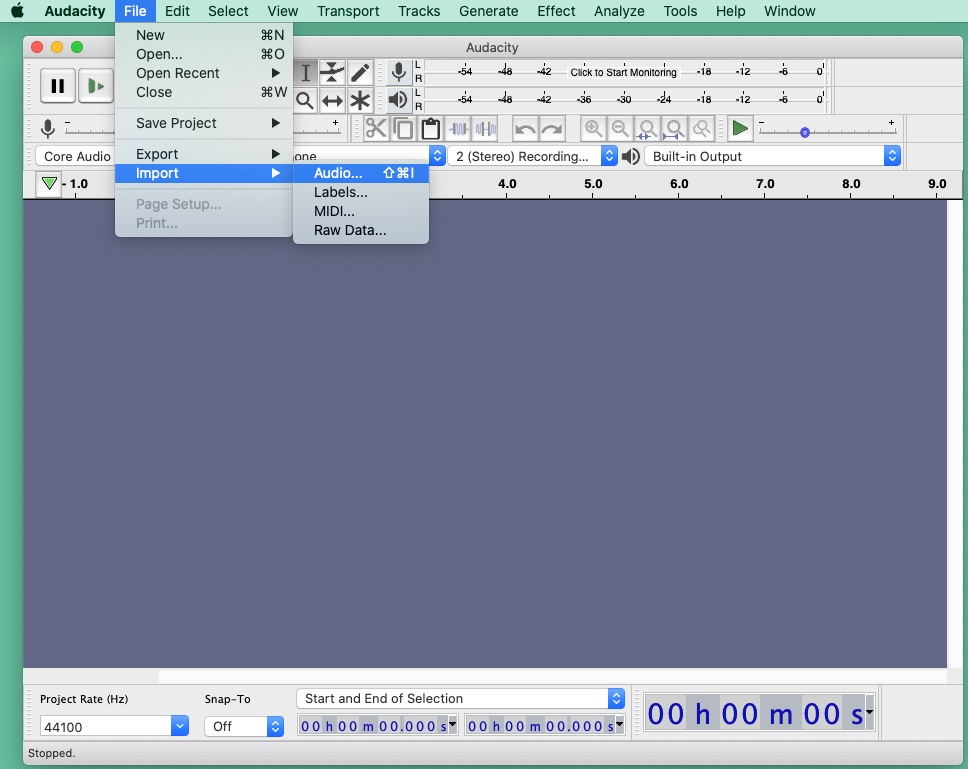Choose Open... from the File menu

click(x=204, y=54)
